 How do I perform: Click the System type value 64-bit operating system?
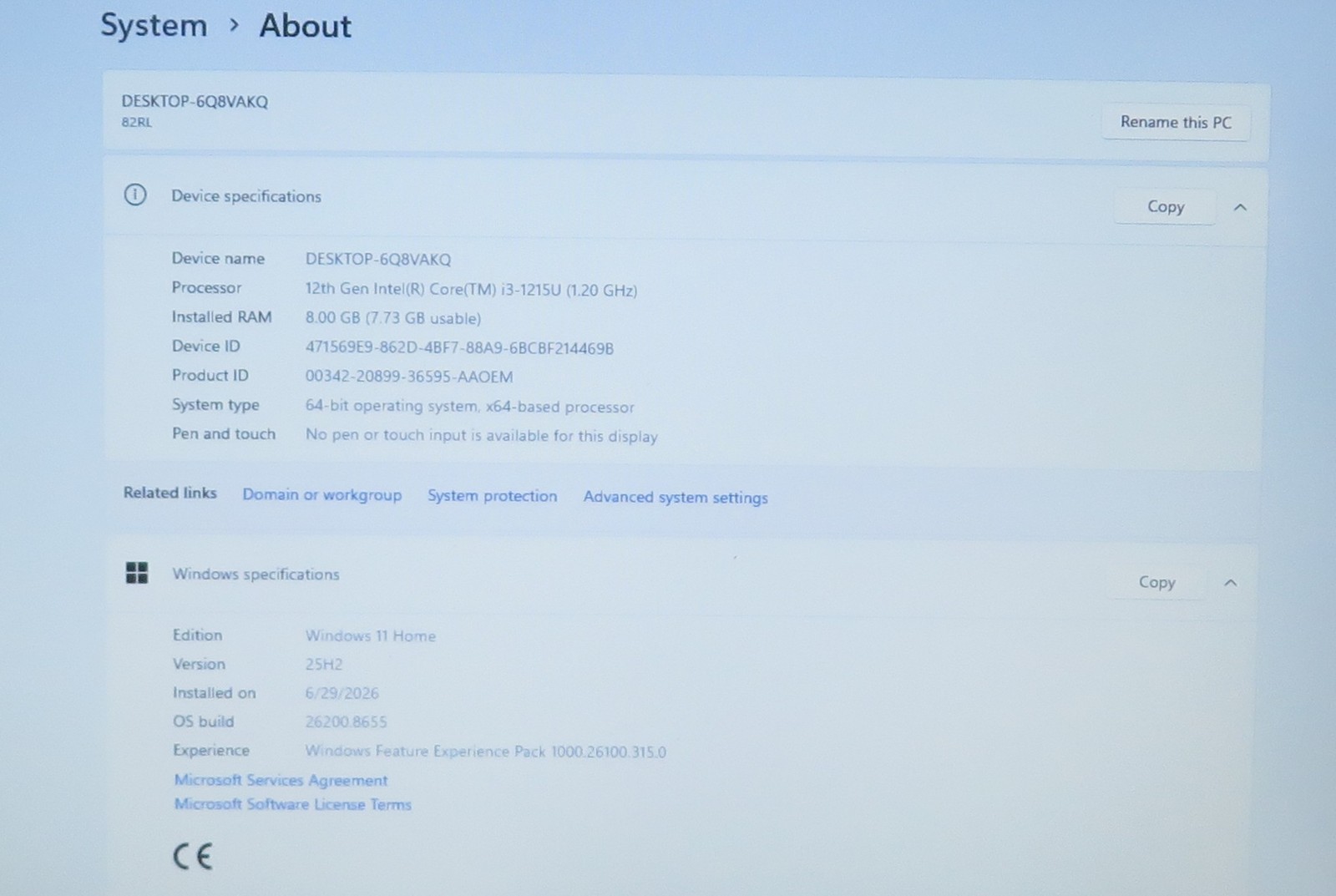coord(469,407)
